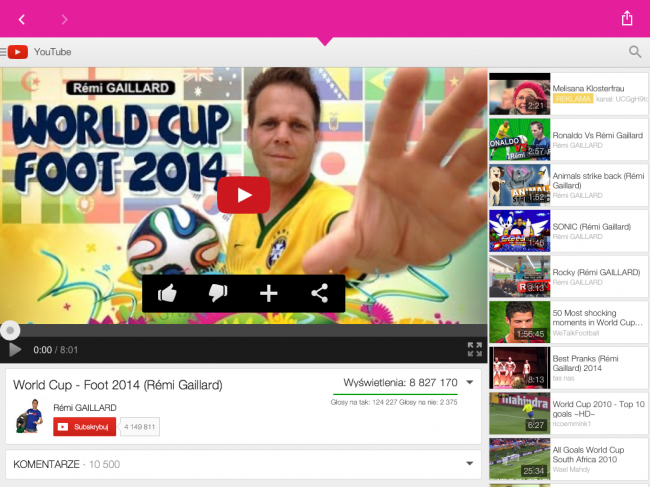This screenshot has width=650, height=487.
Task: Click the votes text Głosy na tak: 124 227
Action: 366,402
